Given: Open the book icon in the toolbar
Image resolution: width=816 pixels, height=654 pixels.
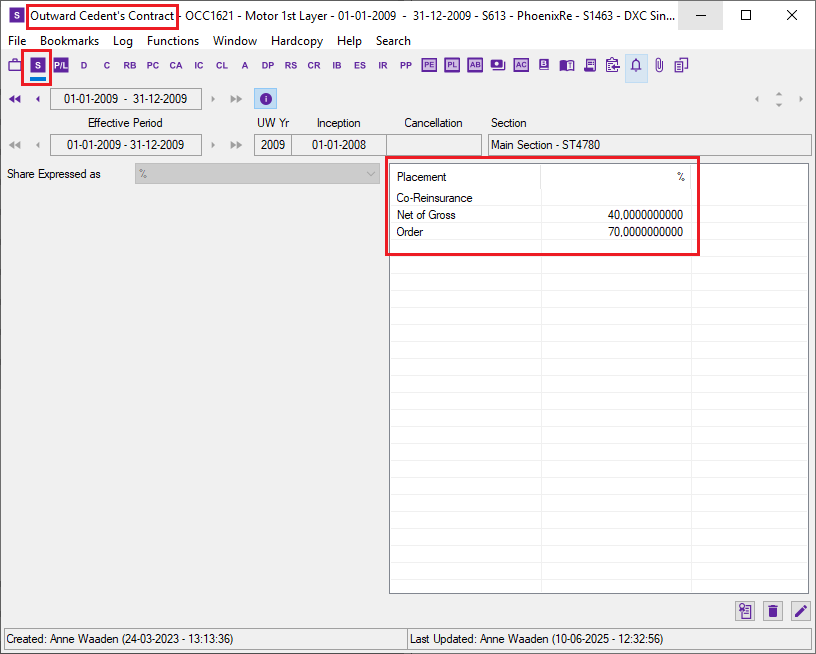Looking at the screenshot, I should coord(567,66).
